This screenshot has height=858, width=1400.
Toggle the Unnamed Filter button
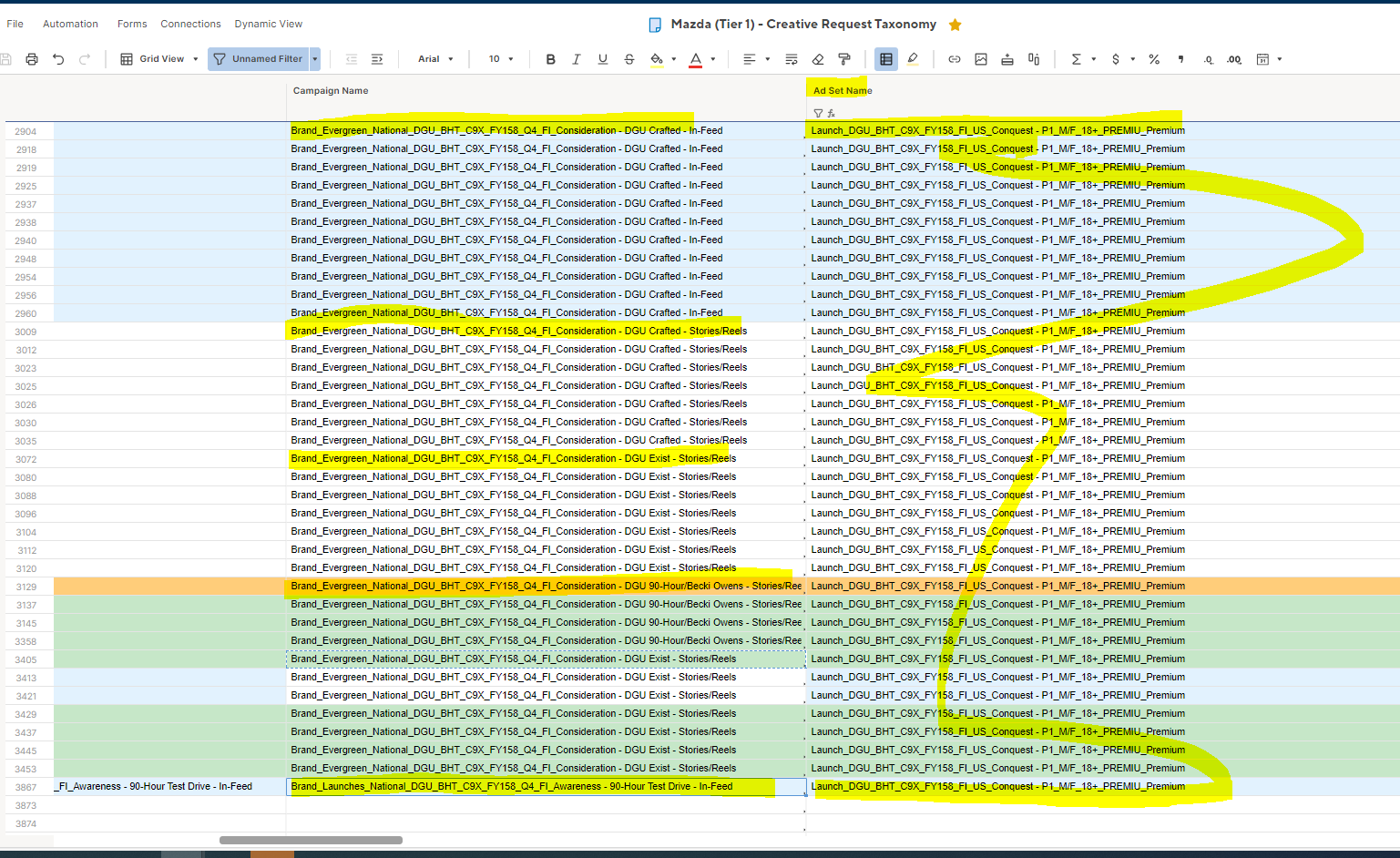(259, 59)
